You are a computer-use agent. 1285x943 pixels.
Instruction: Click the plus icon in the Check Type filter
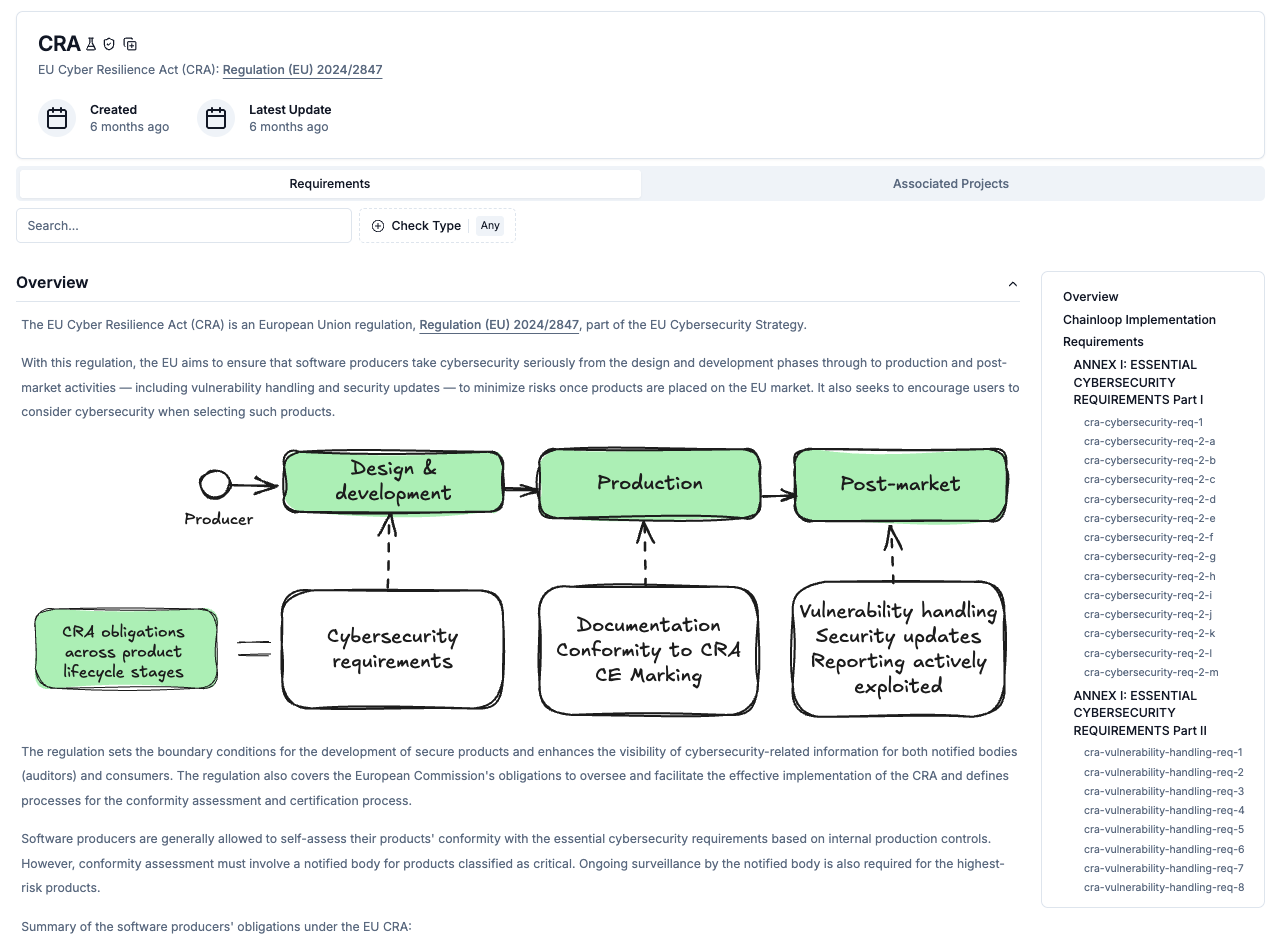pyautogui.click(x=378, y=226)
